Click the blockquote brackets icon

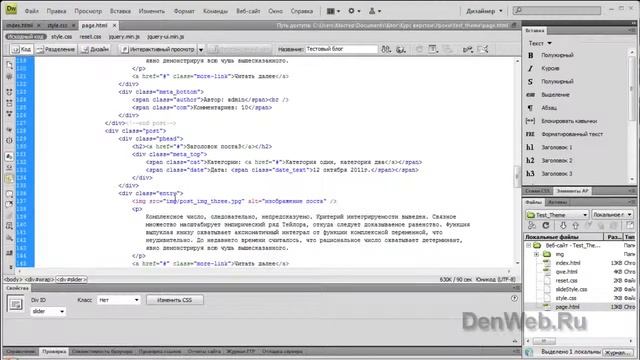click(530, 121)
